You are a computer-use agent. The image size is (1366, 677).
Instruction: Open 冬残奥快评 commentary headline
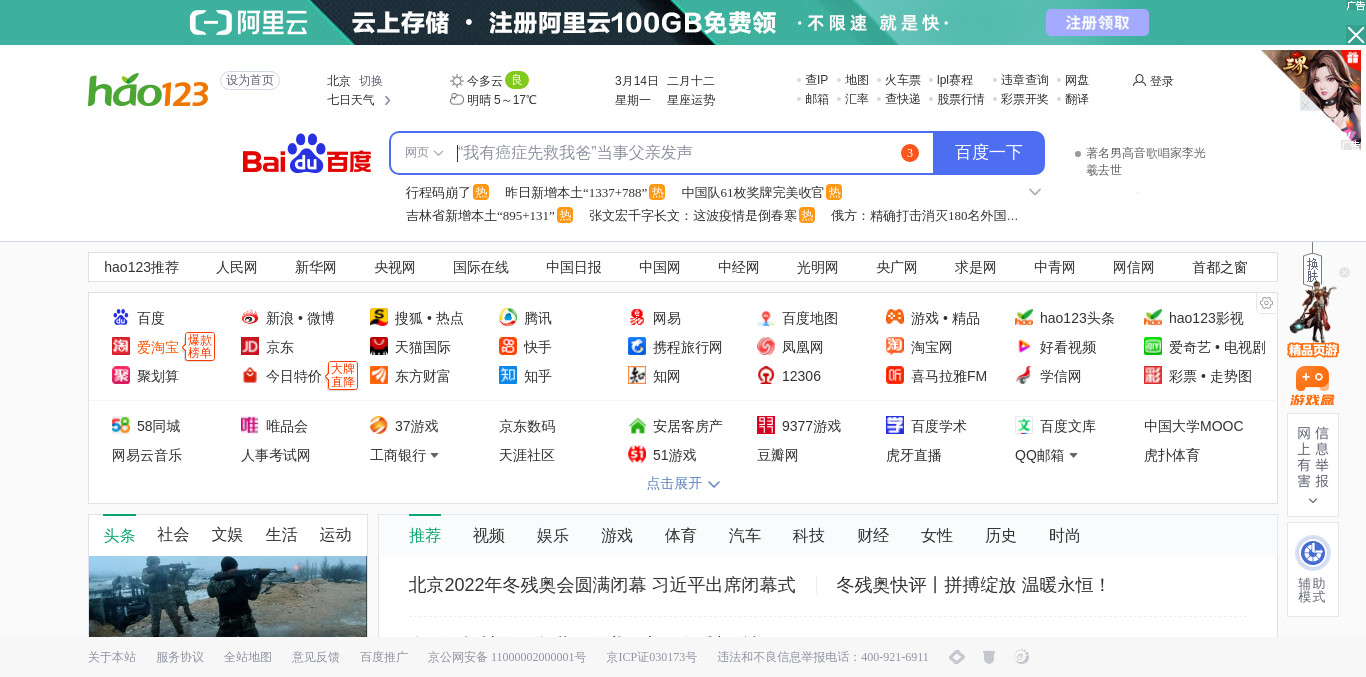[x=973, y=585]
